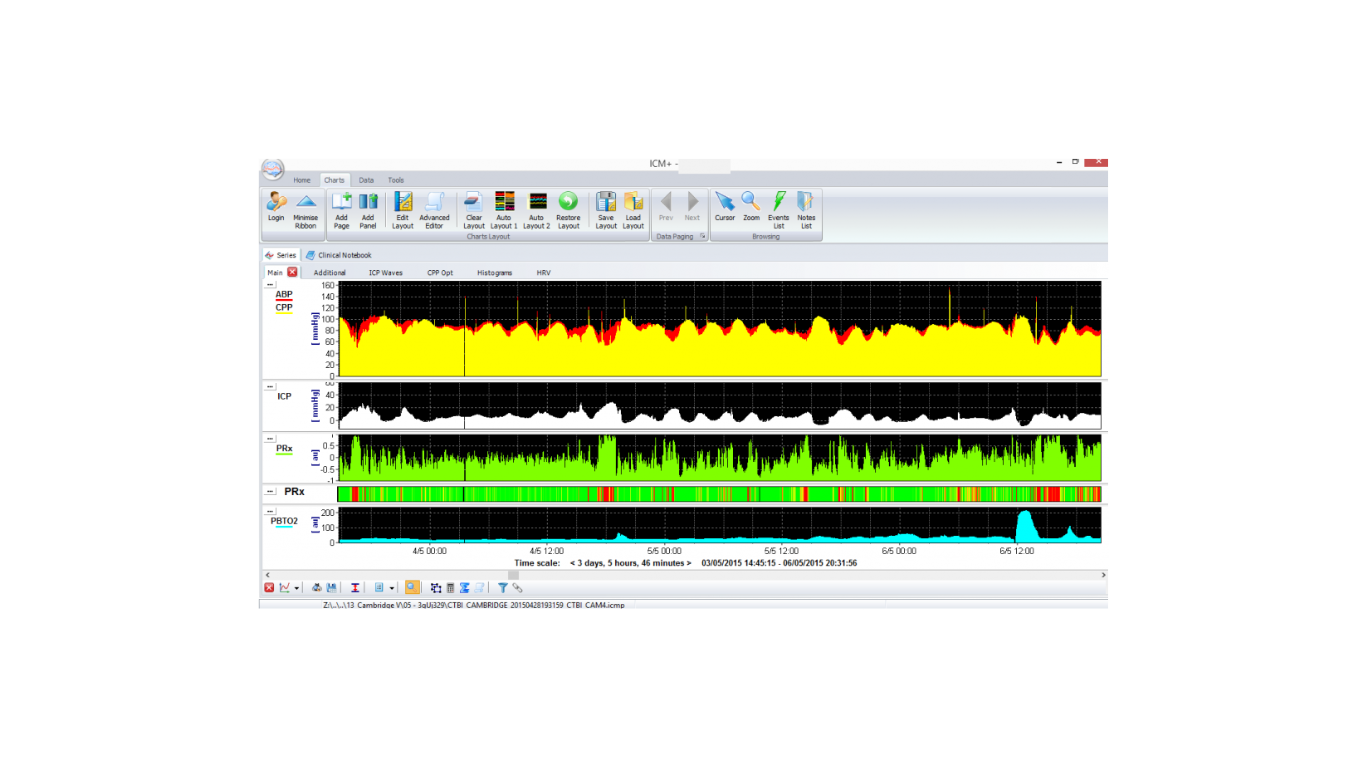Expand the dropdown arrow beside chart line icon
This screenshot has width=1366, height=768.
(297, 588)
